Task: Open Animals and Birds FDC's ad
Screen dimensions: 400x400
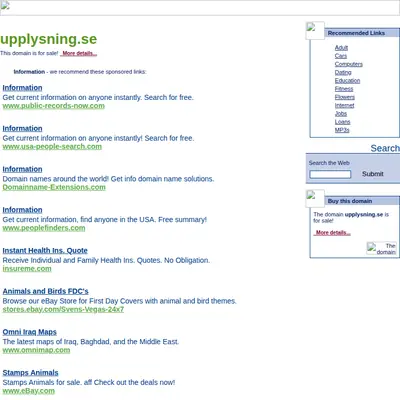Action: [x=46, y=291]
